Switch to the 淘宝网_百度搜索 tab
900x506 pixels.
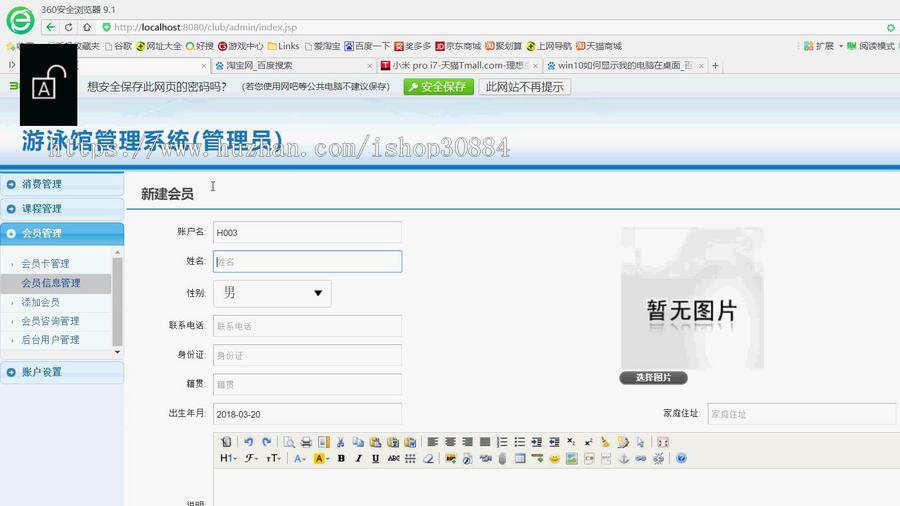[x=293, y=65]
